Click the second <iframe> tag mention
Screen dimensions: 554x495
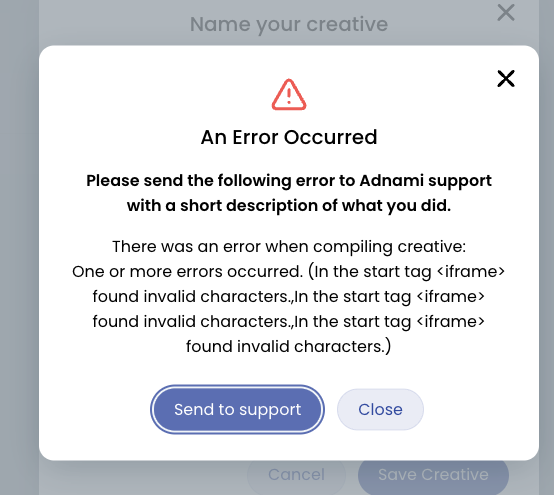451,297
